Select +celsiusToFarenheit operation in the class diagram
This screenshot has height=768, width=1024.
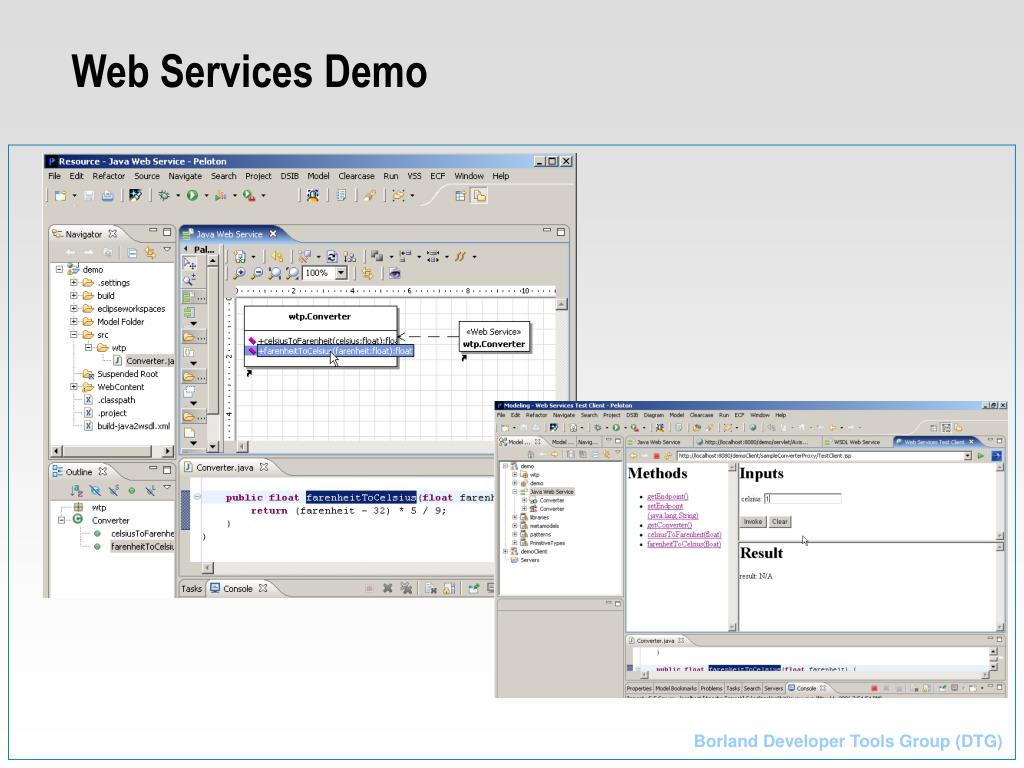pos(323,340)
